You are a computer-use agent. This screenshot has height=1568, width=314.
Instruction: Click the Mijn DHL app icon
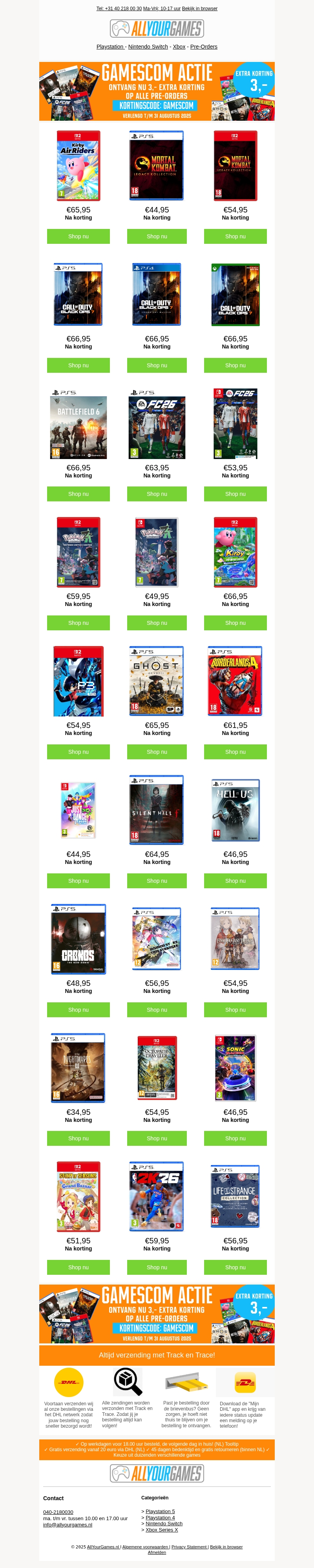(x=245, y=1382)
